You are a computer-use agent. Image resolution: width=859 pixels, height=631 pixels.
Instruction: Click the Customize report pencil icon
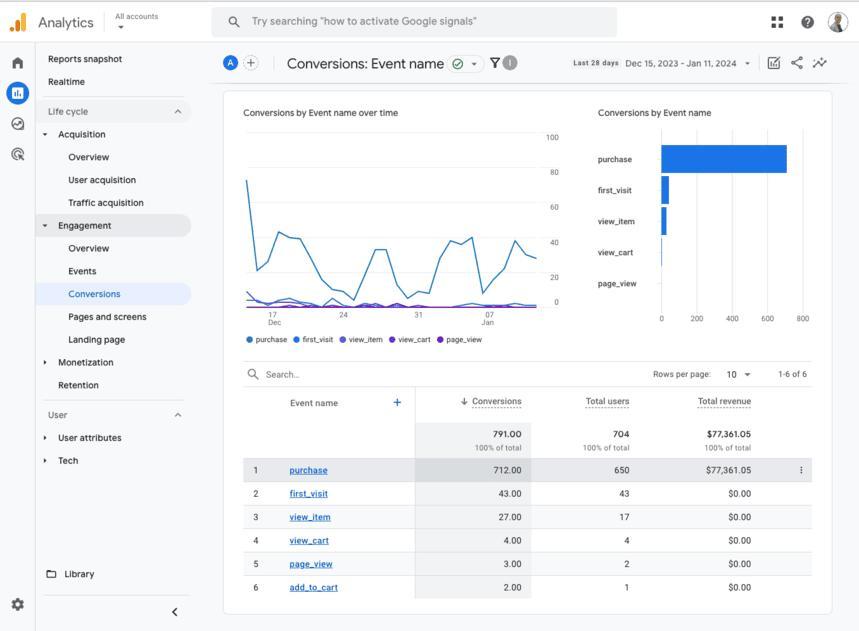pyautogui.click(x=774, y=63)
